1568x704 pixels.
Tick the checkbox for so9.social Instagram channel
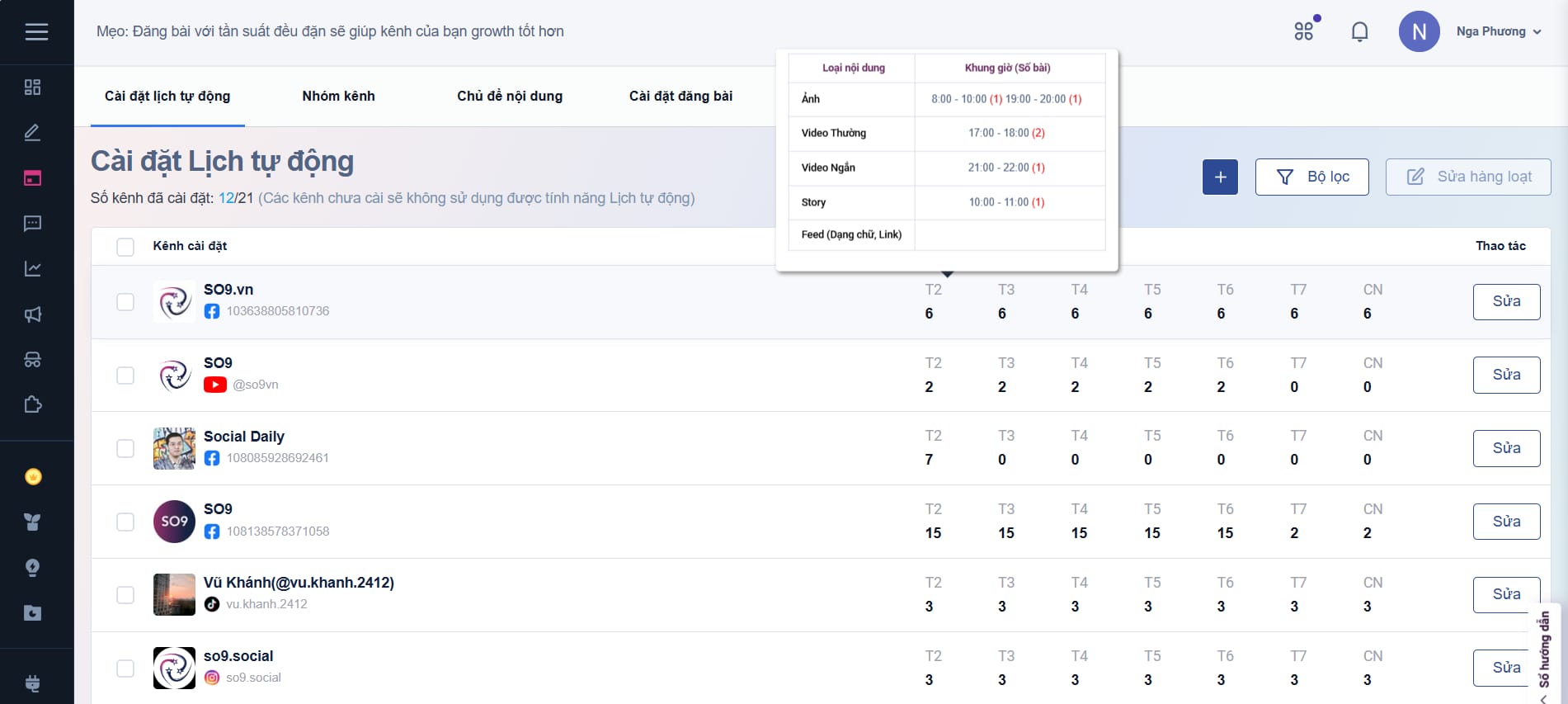pos(125,669)
